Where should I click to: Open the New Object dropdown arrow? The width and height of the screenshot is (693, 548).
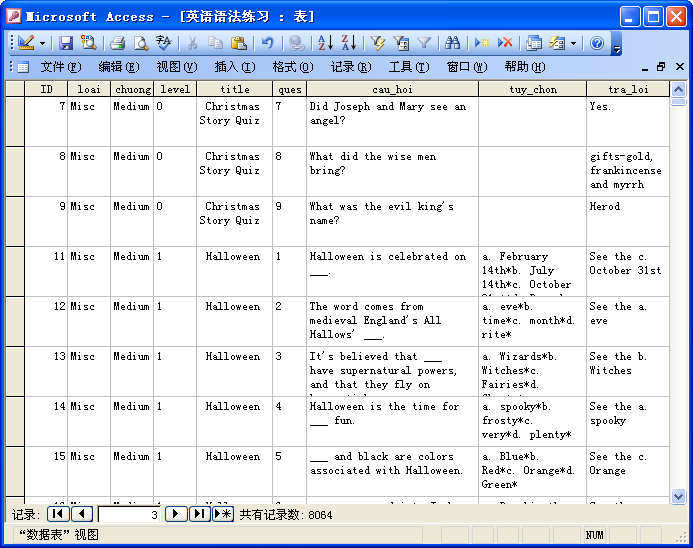tap(573, 43)
